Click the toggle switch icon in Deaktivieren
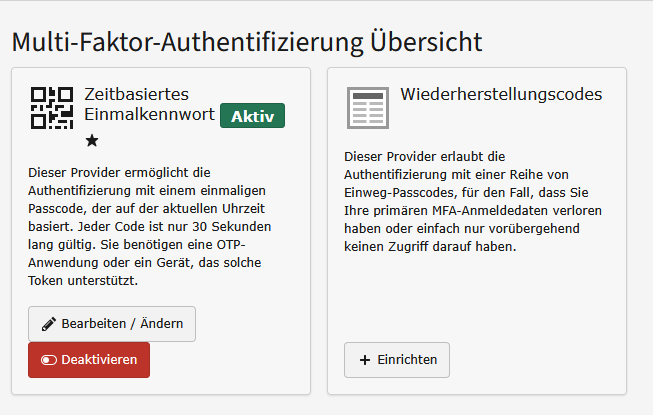The width and height of the screenshot is (653, 415). (49, 360)
